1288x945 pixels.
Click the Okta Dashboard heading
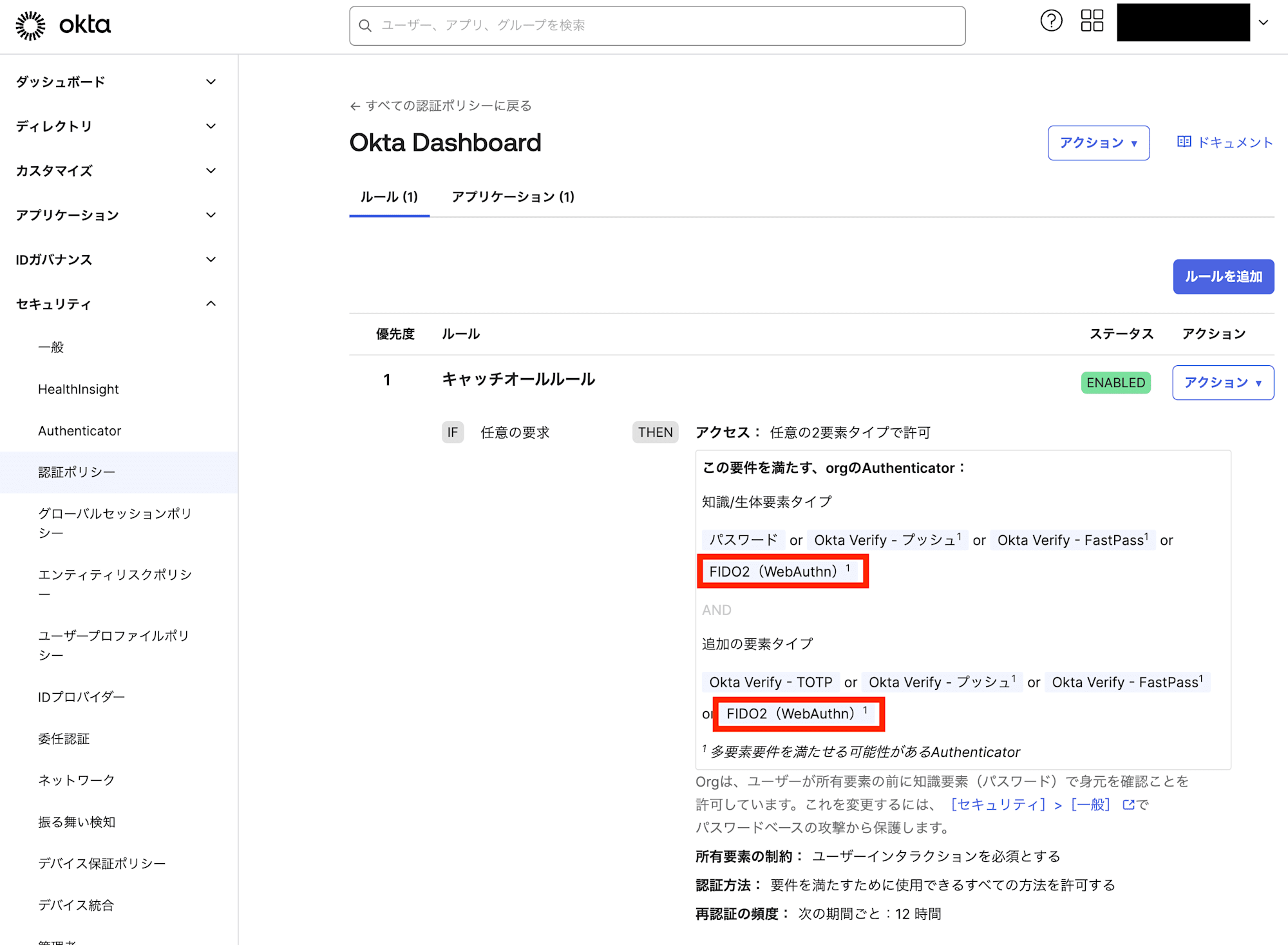tap(445, 142)
